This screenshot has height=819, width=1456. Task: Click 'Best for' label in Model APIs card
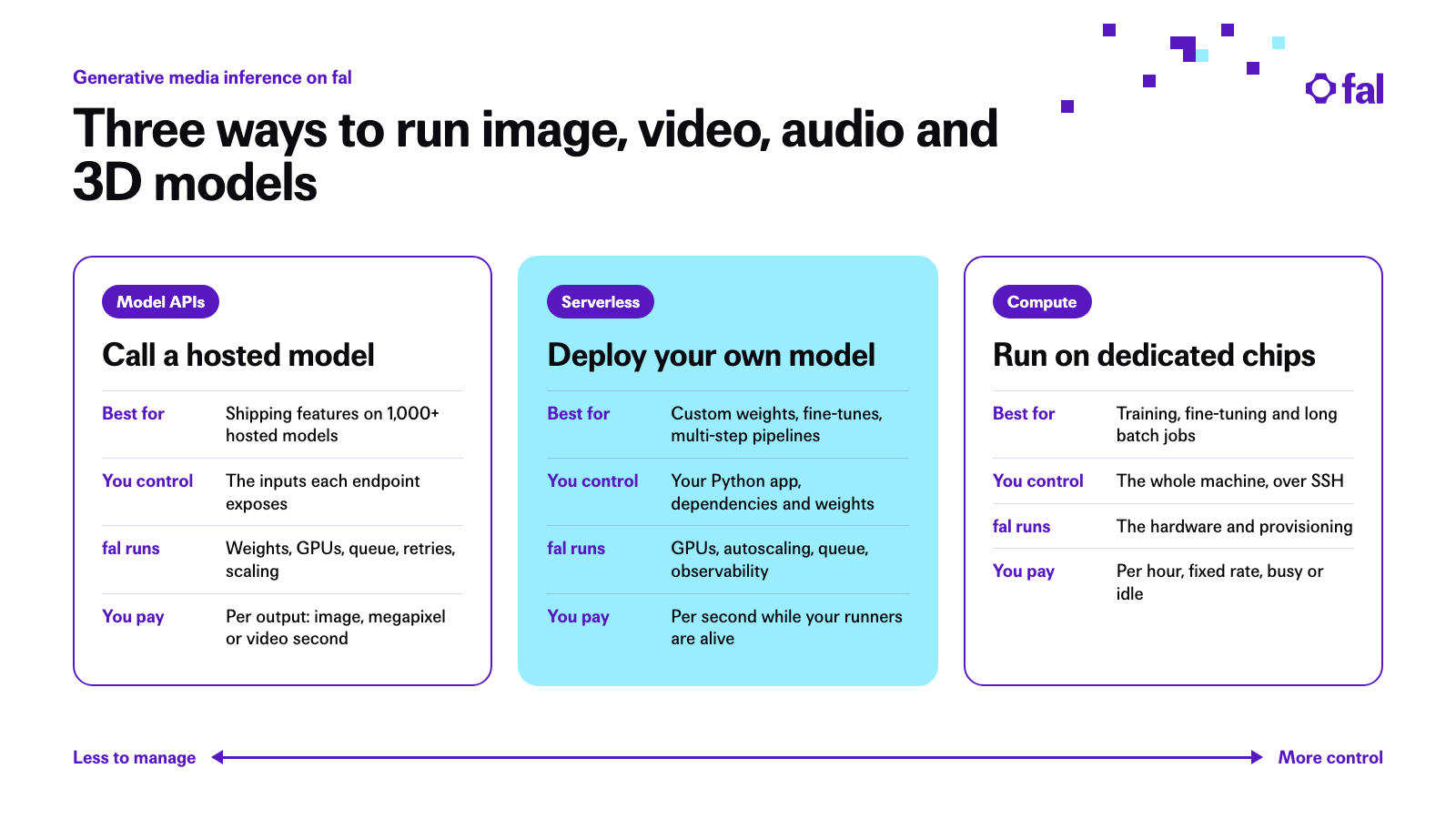[133, 413]
